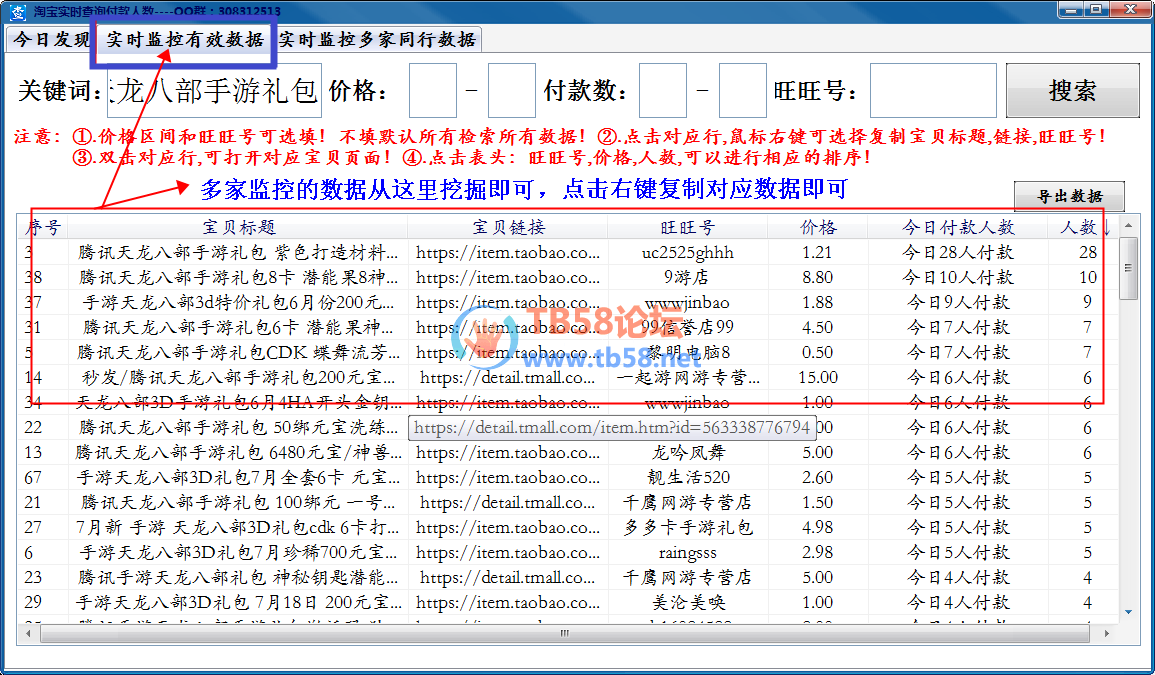Switch to the 今日发现 tab

click(51, 39)
